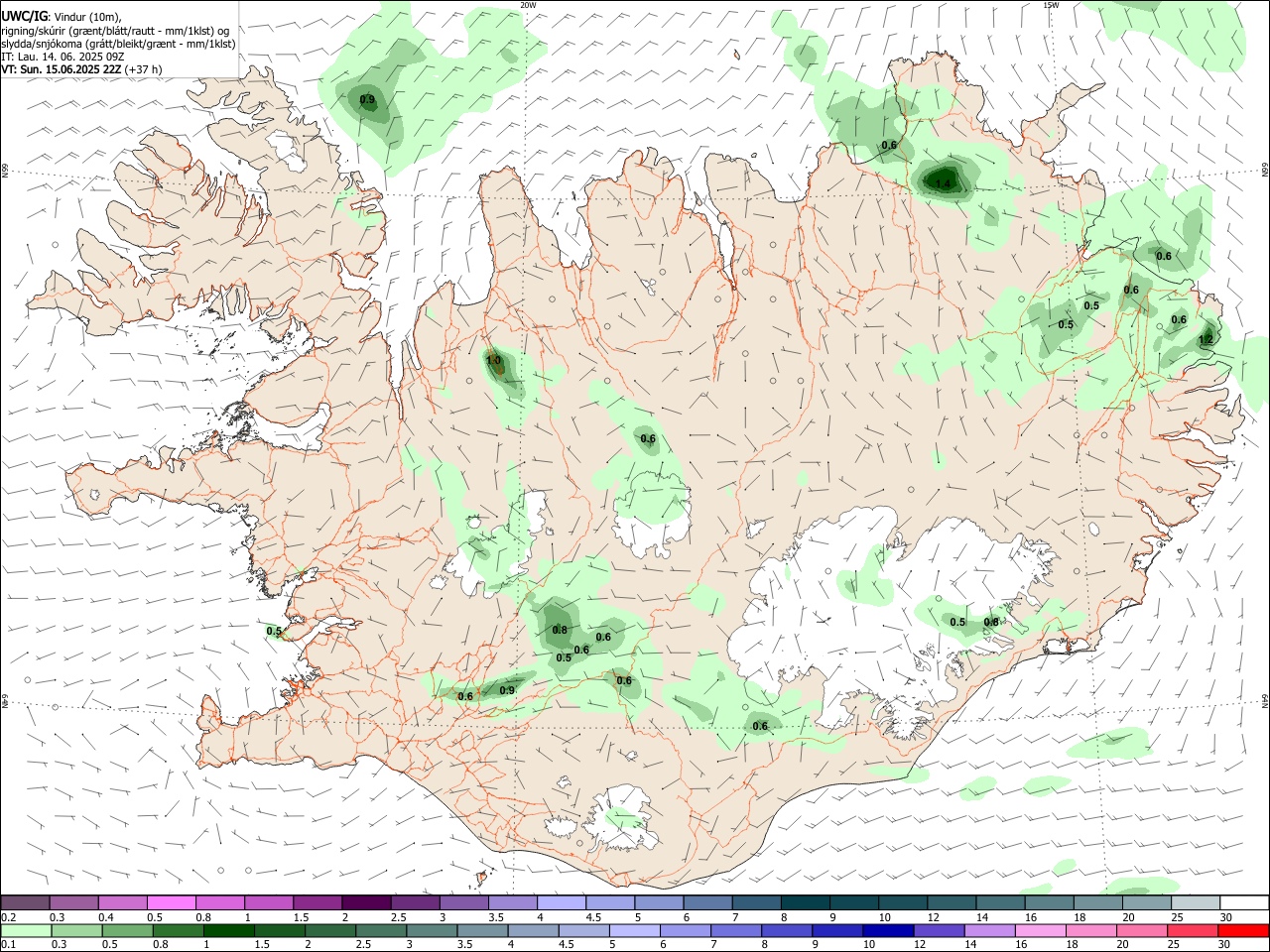Select the dark teal 8–9 swatch in upper legend
This screenshot has height=952, width=1270.
click(x=805, y=902)
